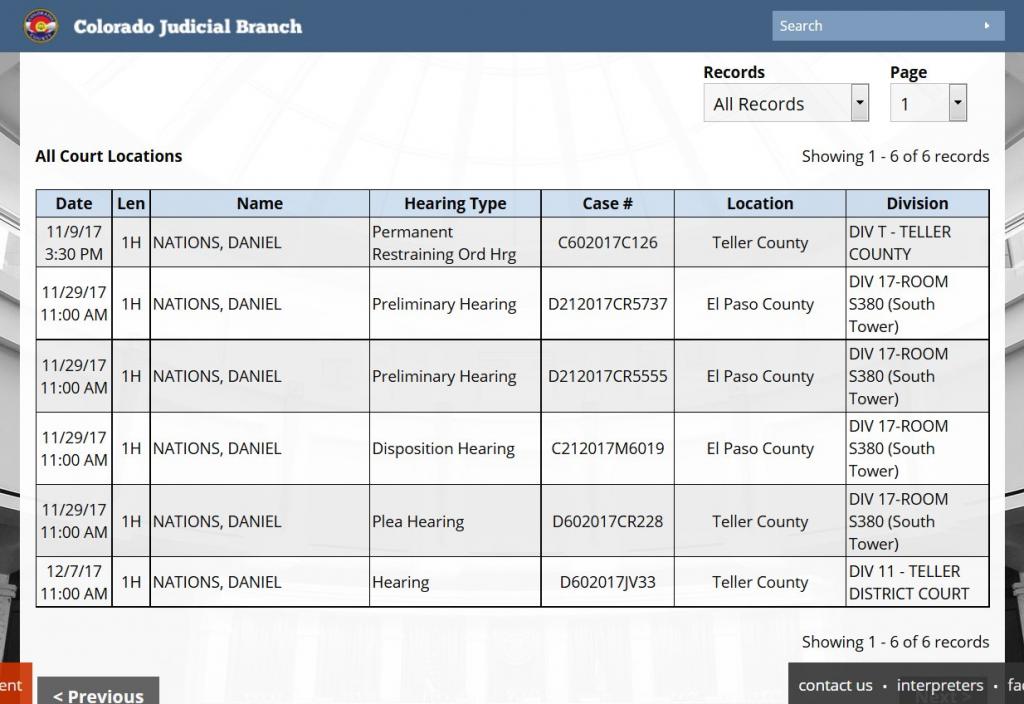The image size is (1024, 704).
Task: Select case number C602017C126 cell
Action: pyautogui.click(x=607, y=242)
